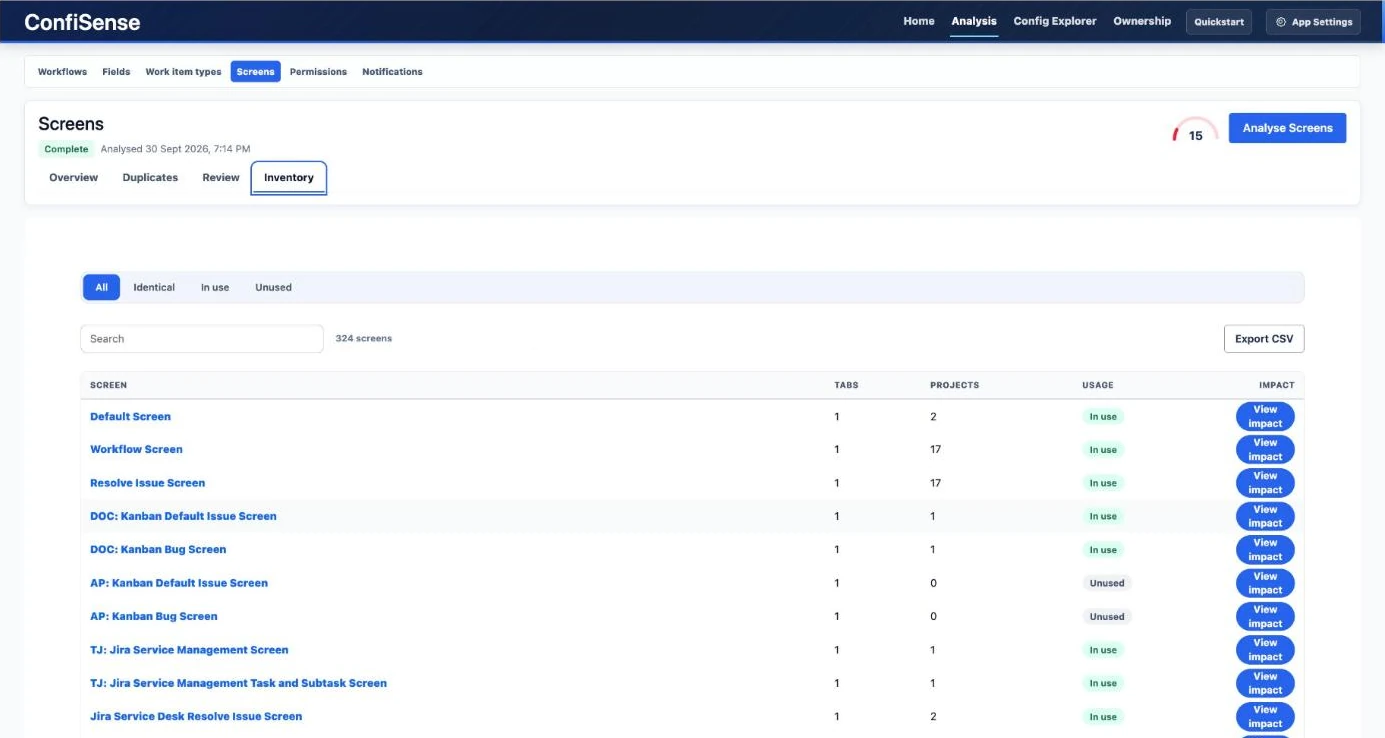View impact for DOC: Kanban Bug Screen

[1265, 550]
